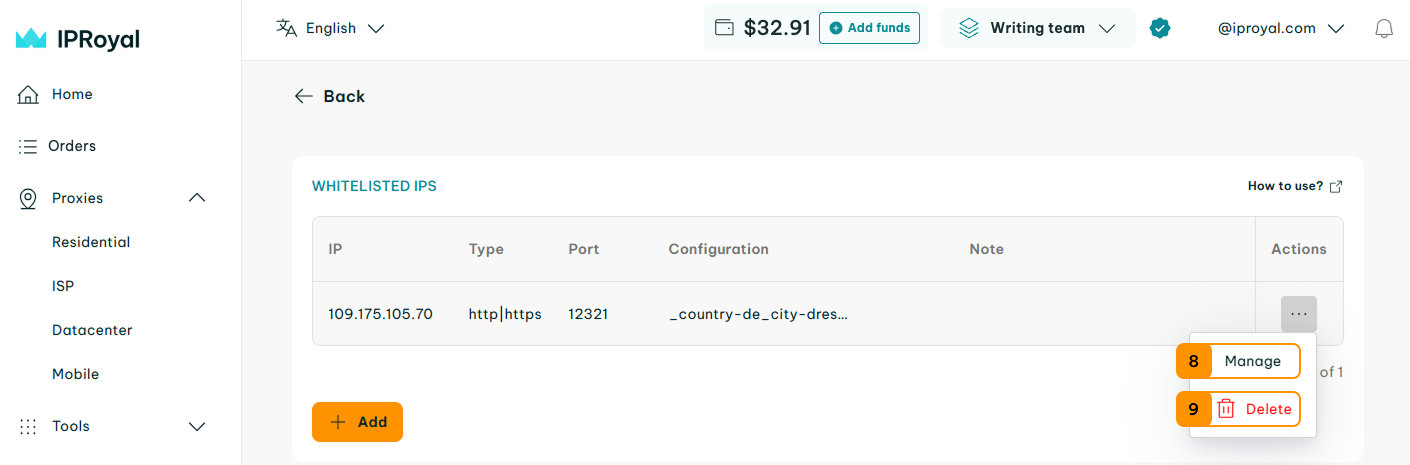Choose Delete from the actions menu
Viewport: 1410px width, 465px height.
tap(1253, 409)
